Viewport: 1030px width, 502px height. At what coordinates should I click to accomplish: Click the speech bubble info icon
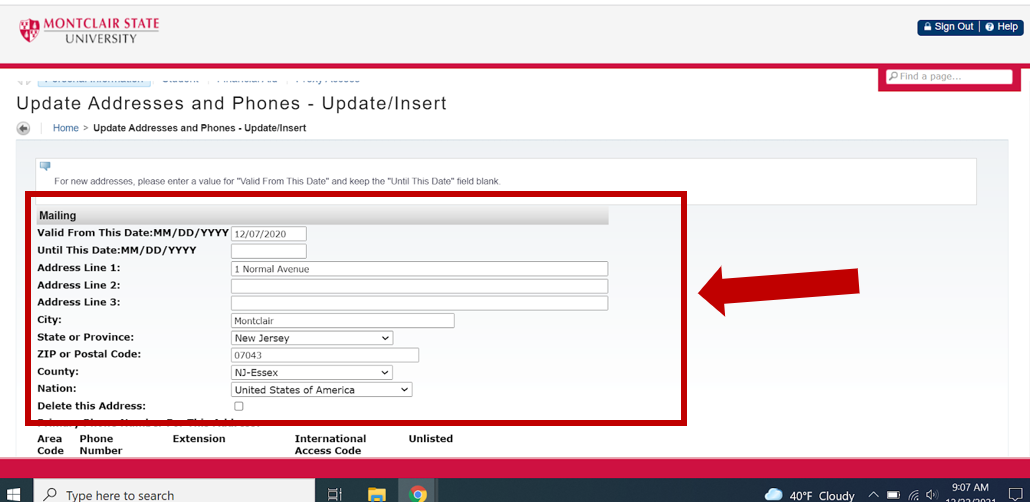45,166
